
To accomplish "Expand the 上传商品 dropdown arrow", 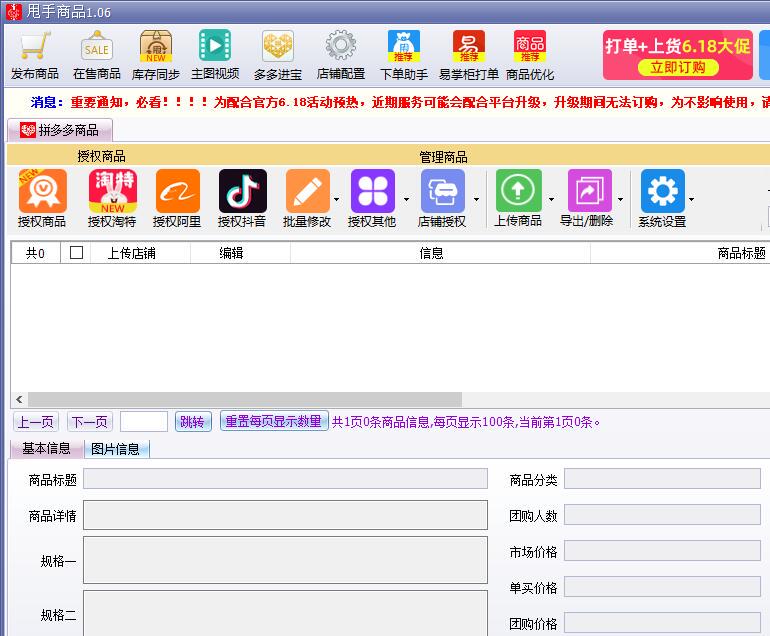I will coord(551,199).
